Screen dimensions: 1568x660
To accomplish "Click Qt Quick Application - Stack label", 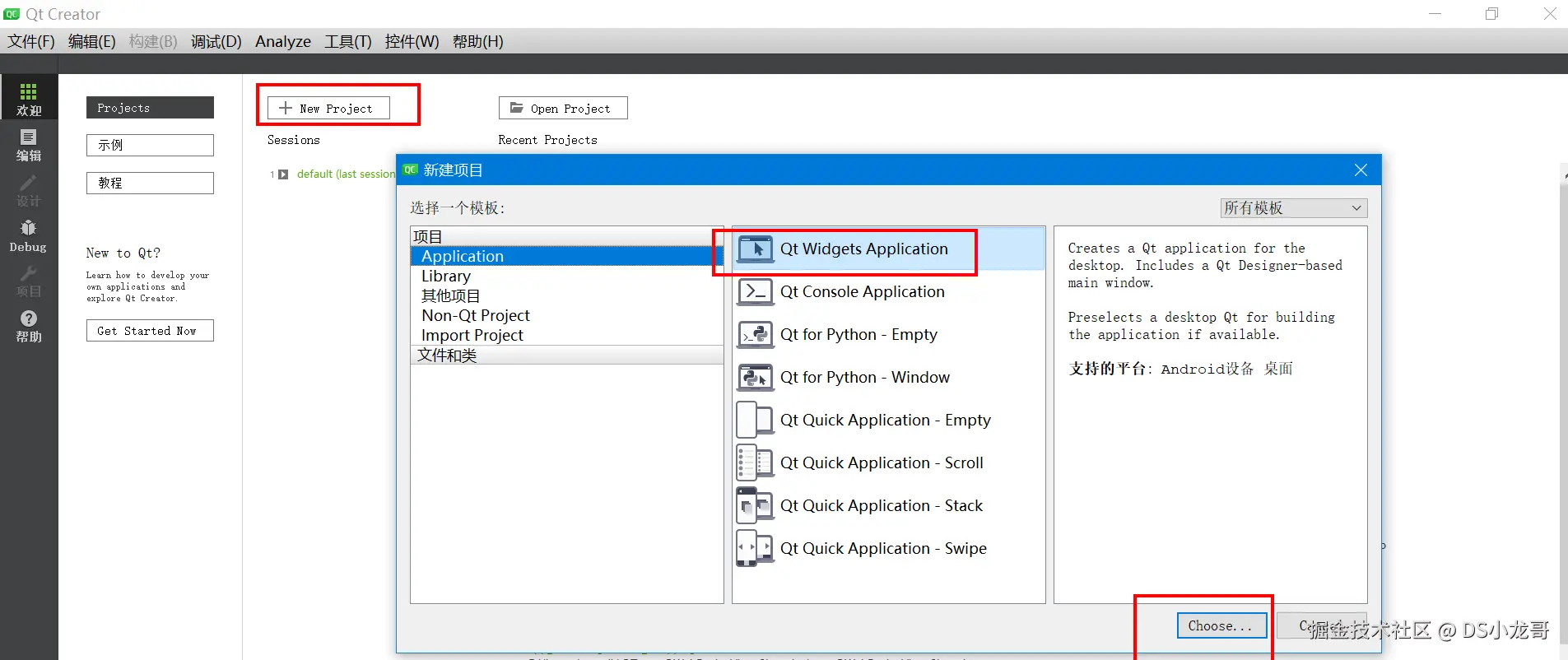I will coord(882,505).
